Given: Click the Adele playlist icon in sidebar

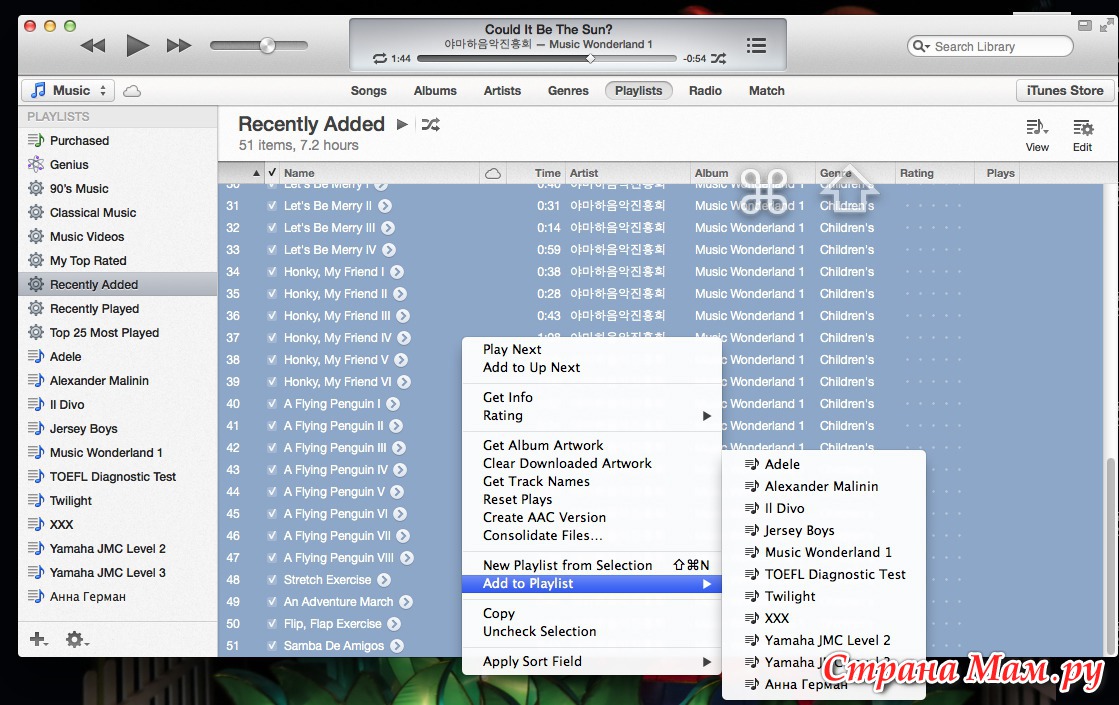Looking at the screenshot, I should 36,356.
